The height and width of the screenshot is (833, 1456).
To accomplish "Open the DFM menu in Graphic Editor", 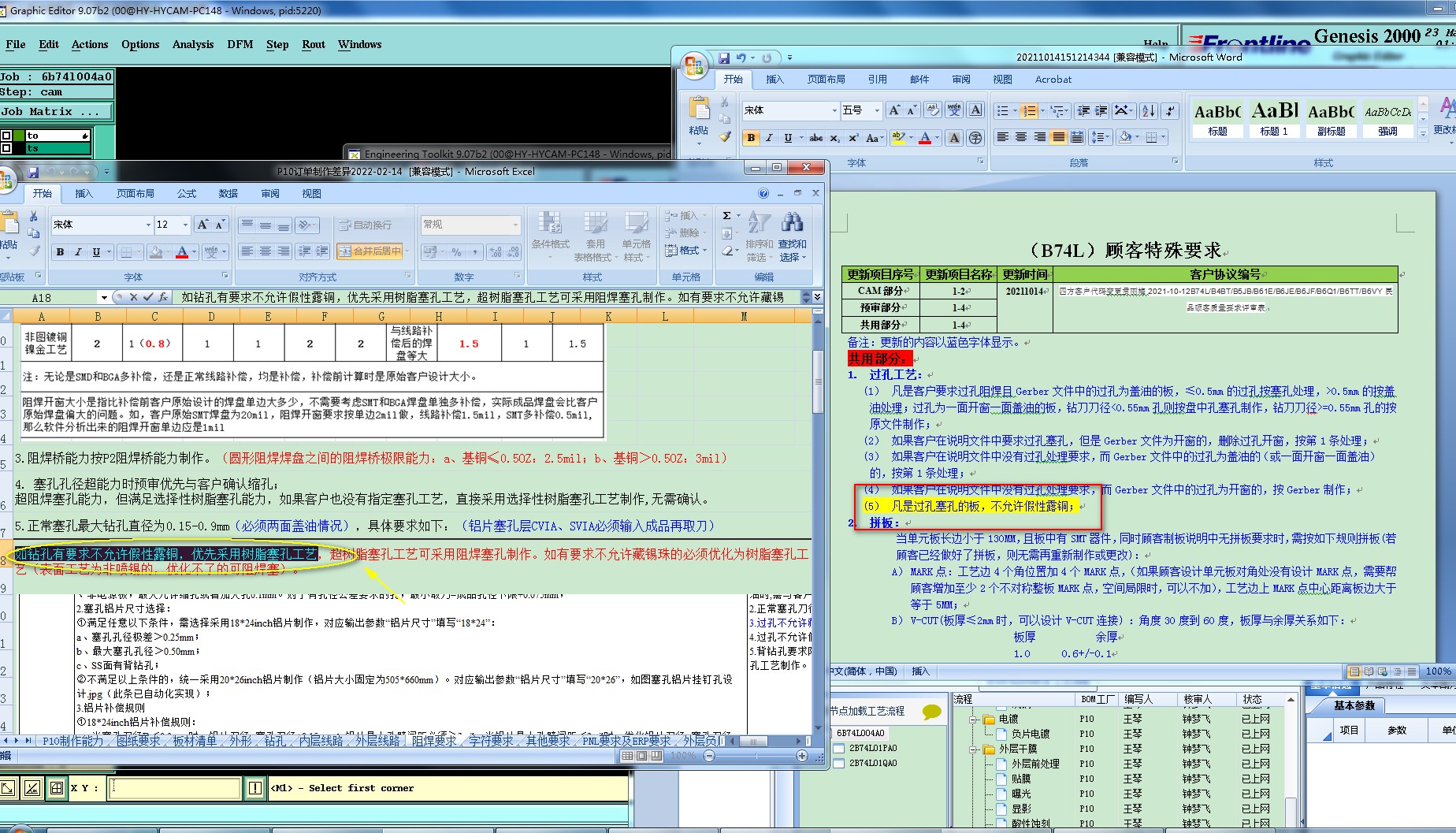I will pyautogui.click(x=240, y=44).
